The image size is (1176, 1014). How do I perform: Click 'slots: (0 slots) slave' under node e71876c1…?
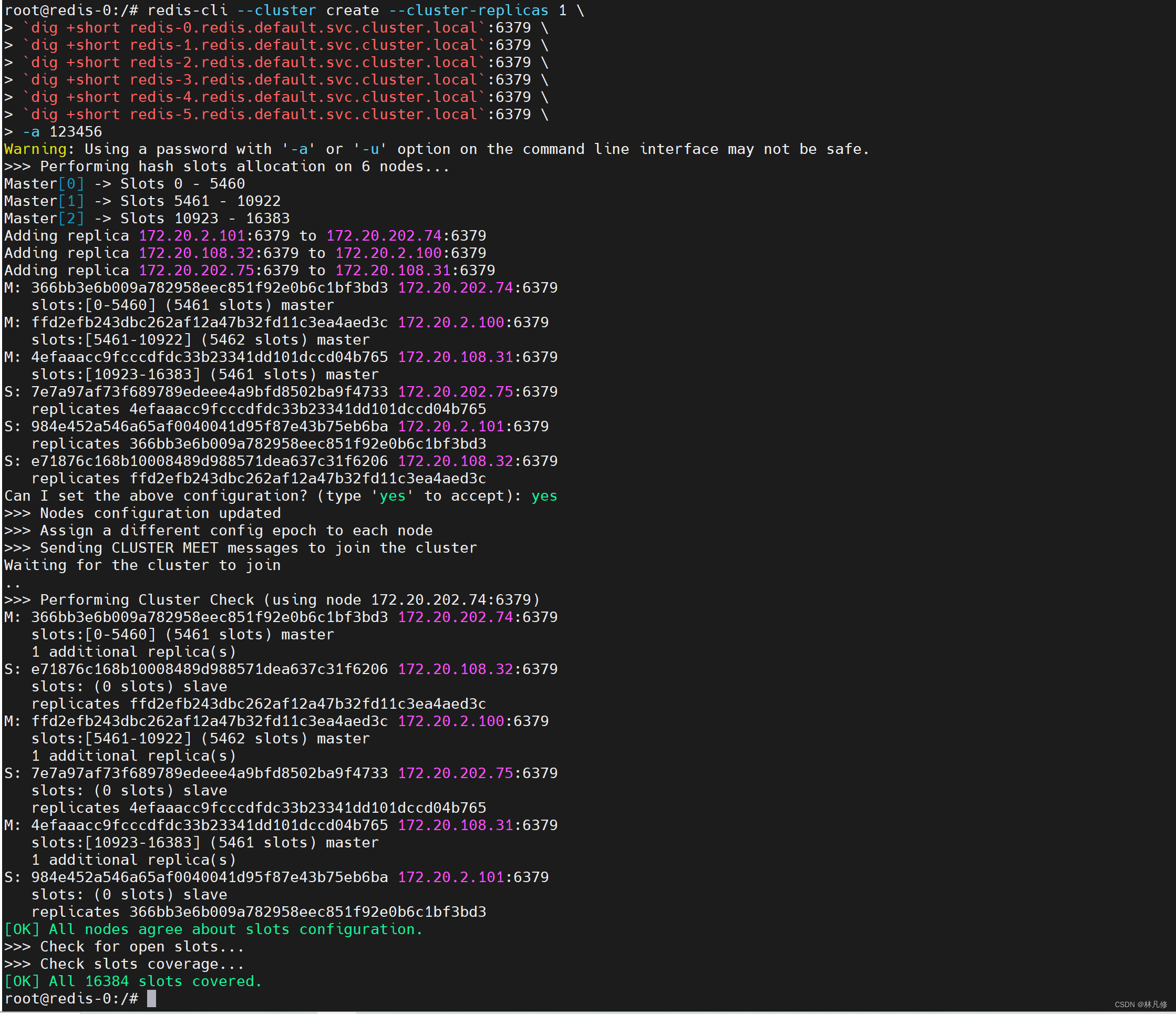coord(129,687)
